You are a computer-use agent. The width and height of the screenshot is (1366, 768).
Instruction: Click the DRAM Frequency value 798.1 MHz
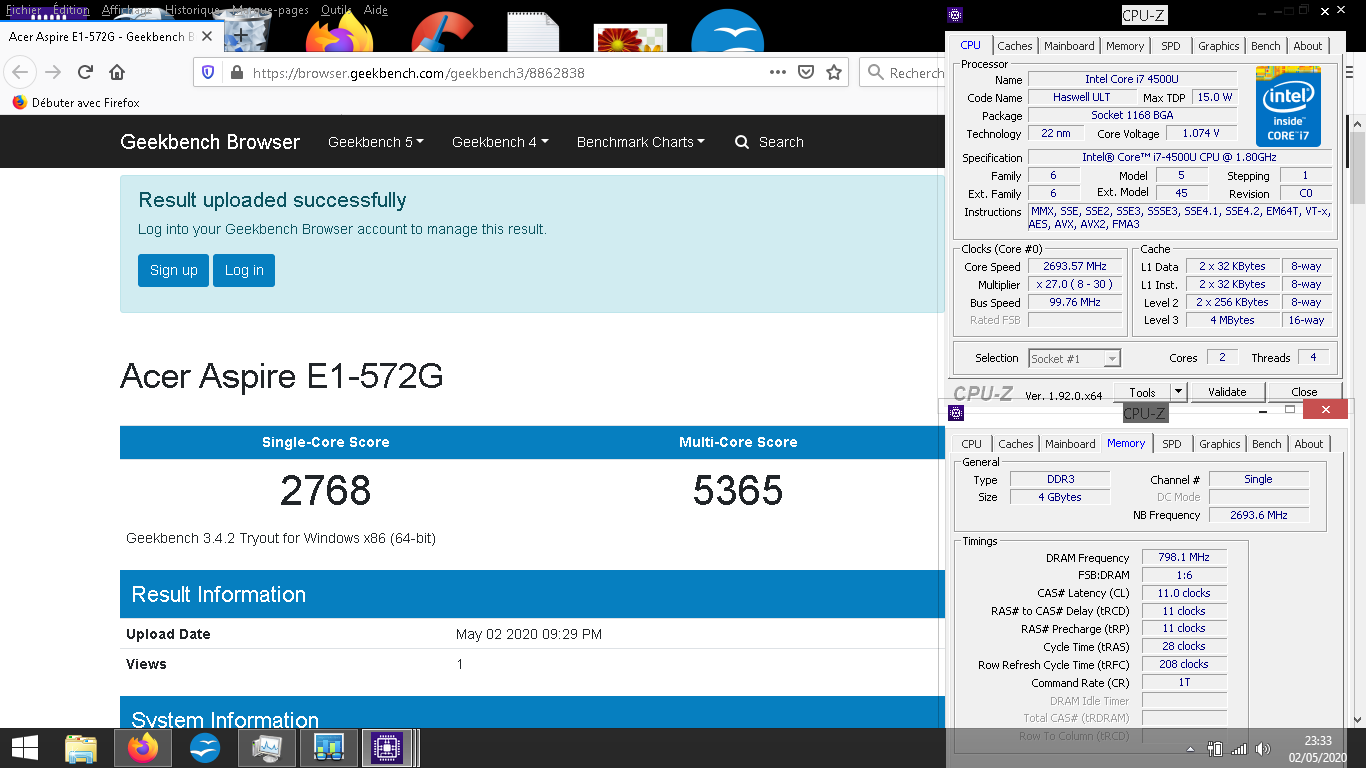click(x=1184, y=557)
